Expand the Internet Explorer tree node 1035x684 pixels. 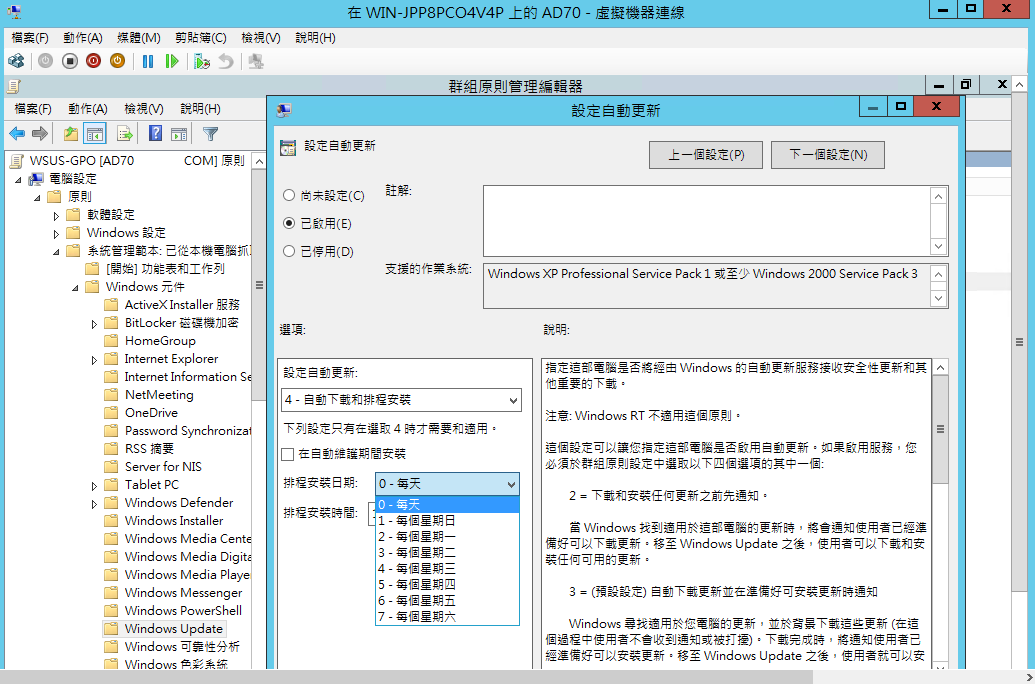click(94, 360)
